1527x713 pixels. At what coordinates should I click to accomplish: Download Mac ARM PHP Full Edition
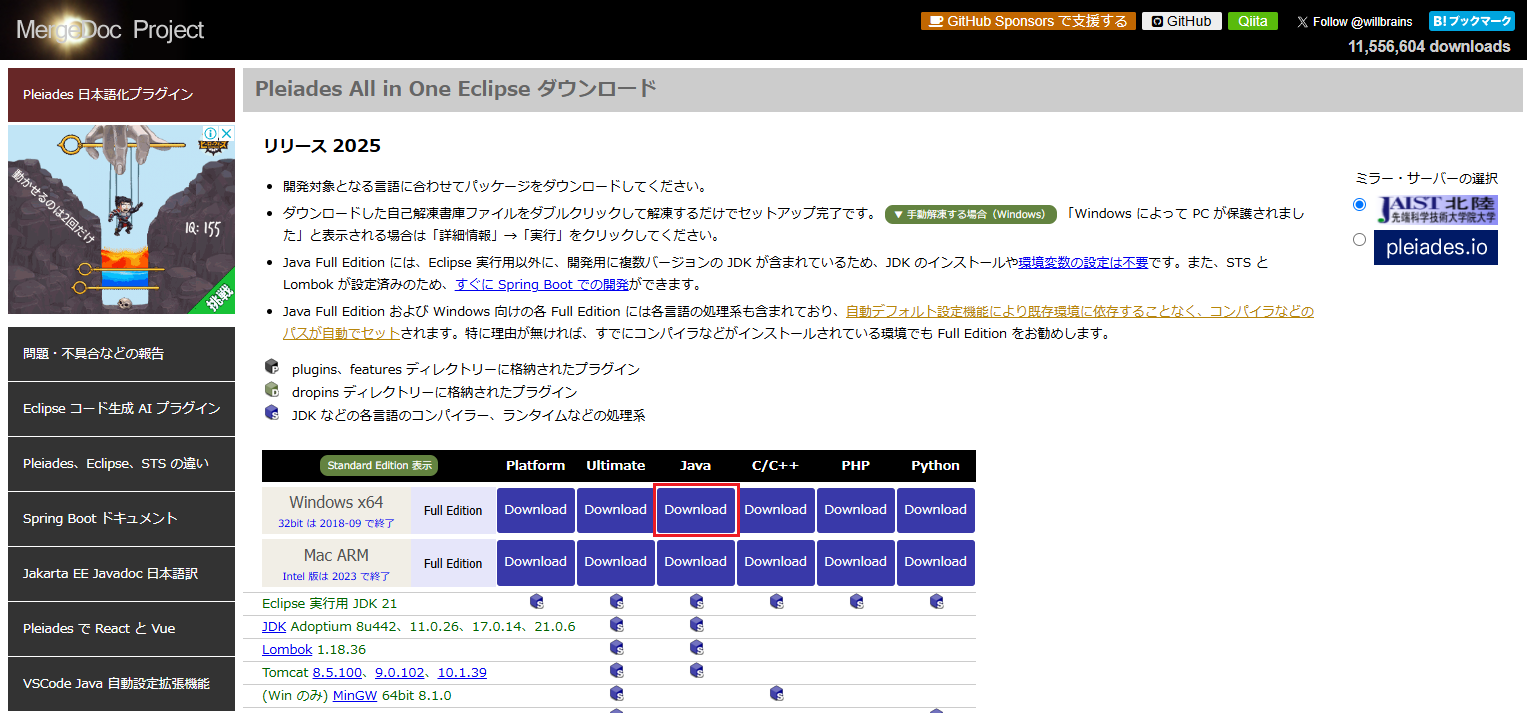click(856, 563)
